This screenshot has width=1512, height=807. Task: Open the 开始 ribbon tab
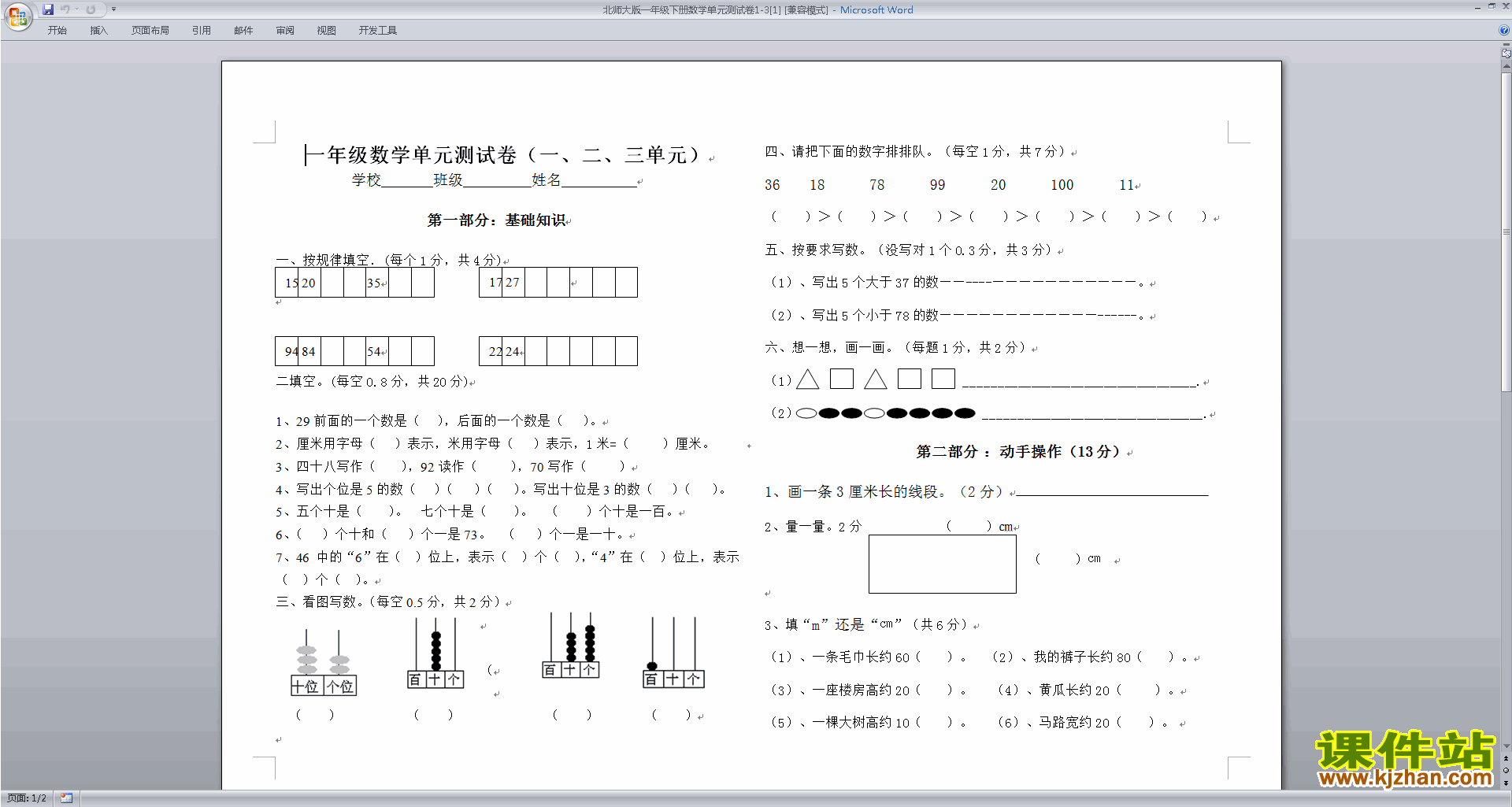(57, 31)
